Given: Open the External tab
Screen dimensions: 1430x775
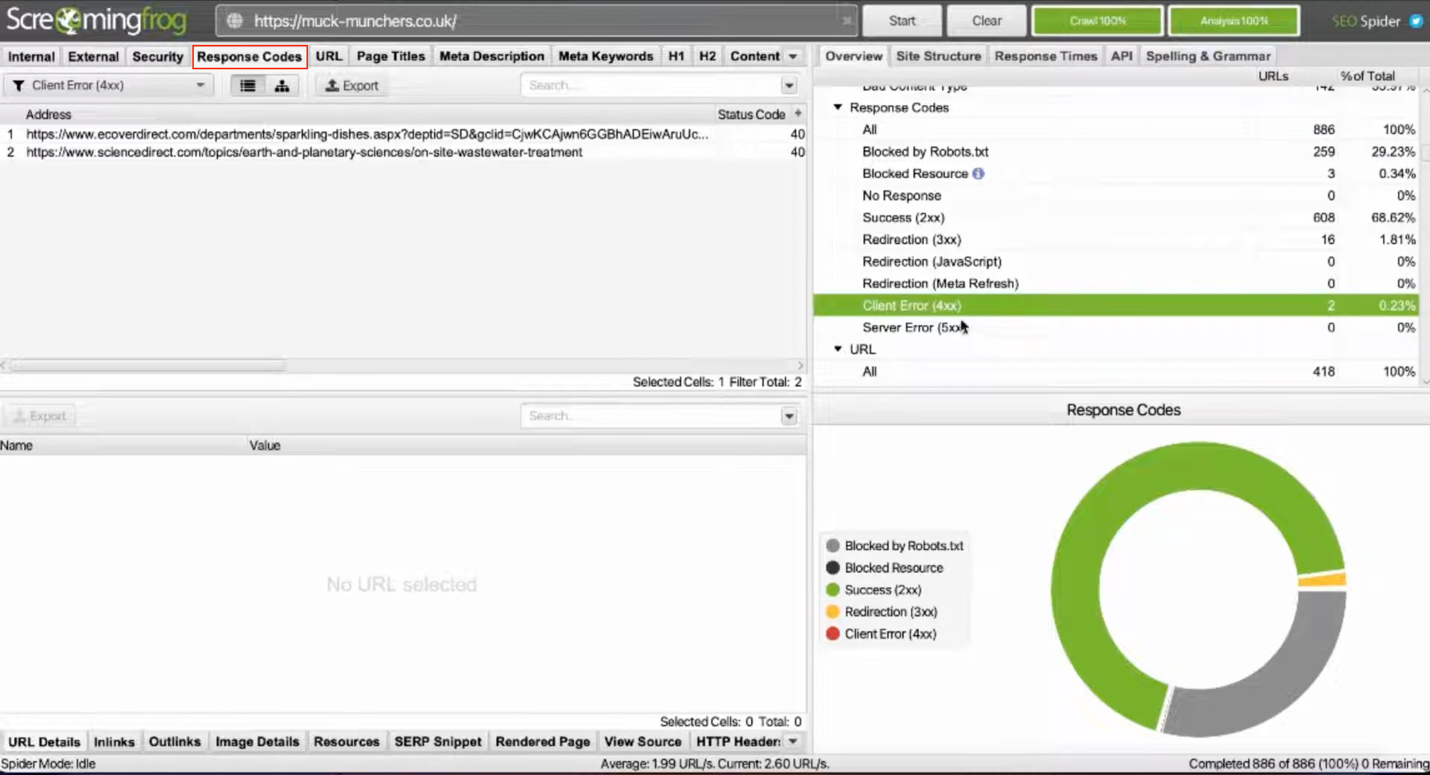Looking at the screenshot, I should 93,57.
